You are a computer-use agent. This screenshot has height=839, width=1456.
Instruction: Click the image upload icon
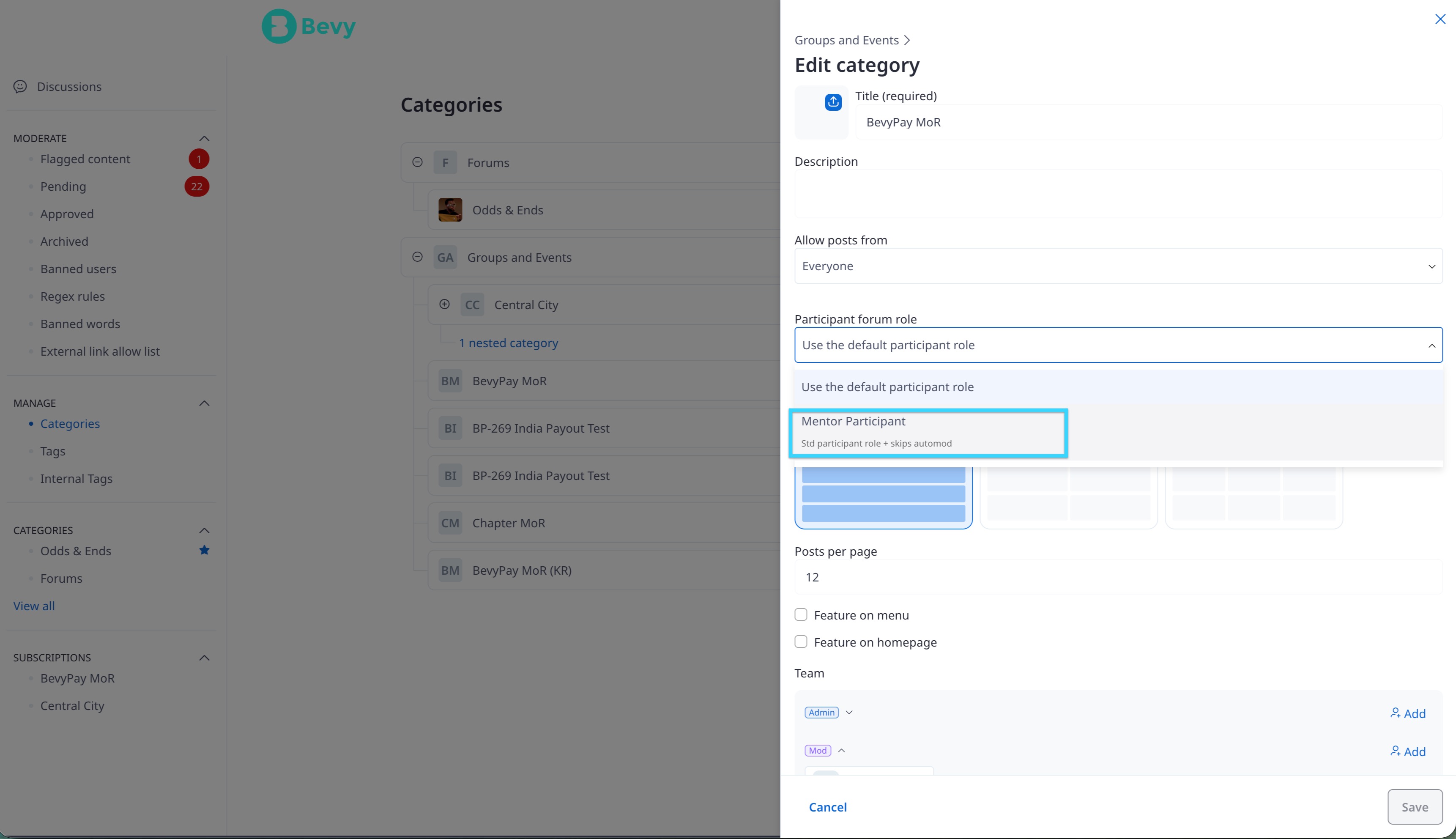tap(833, 102)
